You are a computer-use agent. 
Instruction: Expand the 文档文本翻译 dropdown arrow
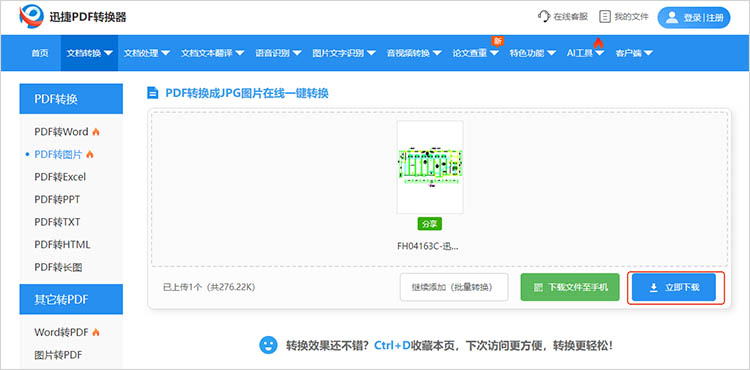coord(240,53)
